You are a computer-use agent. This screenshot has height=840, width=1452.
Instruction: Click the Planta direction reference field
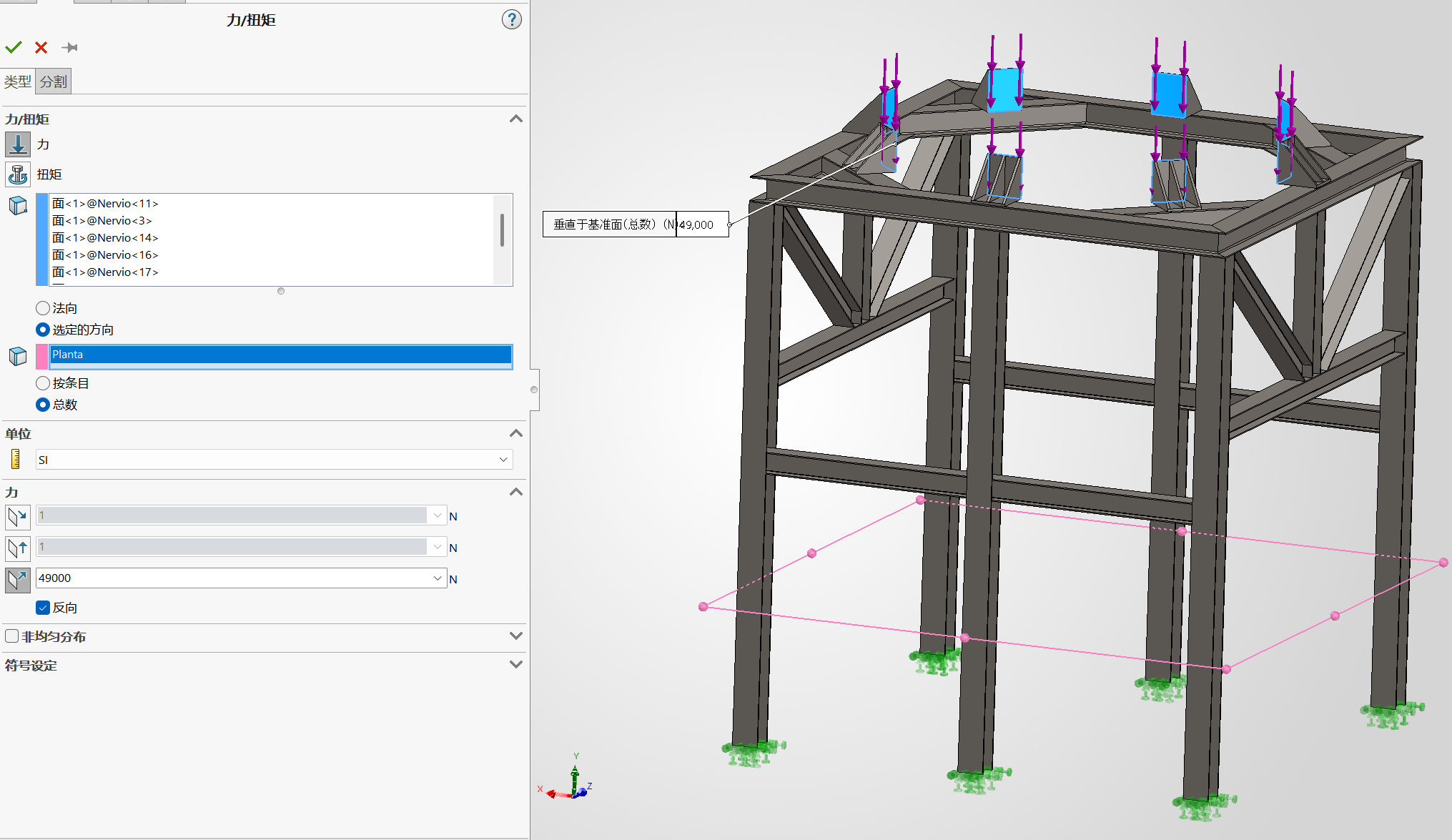(281, 355)
